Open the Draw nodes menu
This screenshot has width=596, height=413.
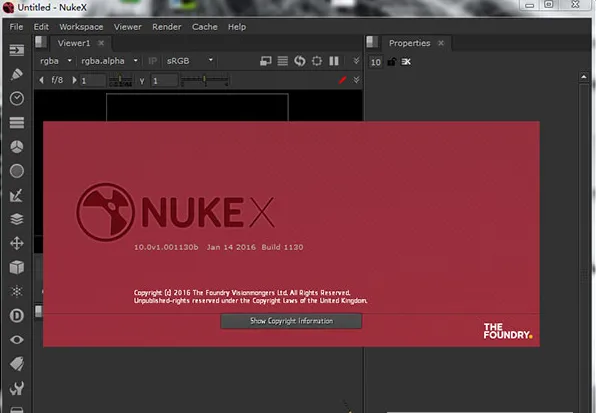pyautogui.click(x=17, y=74)
